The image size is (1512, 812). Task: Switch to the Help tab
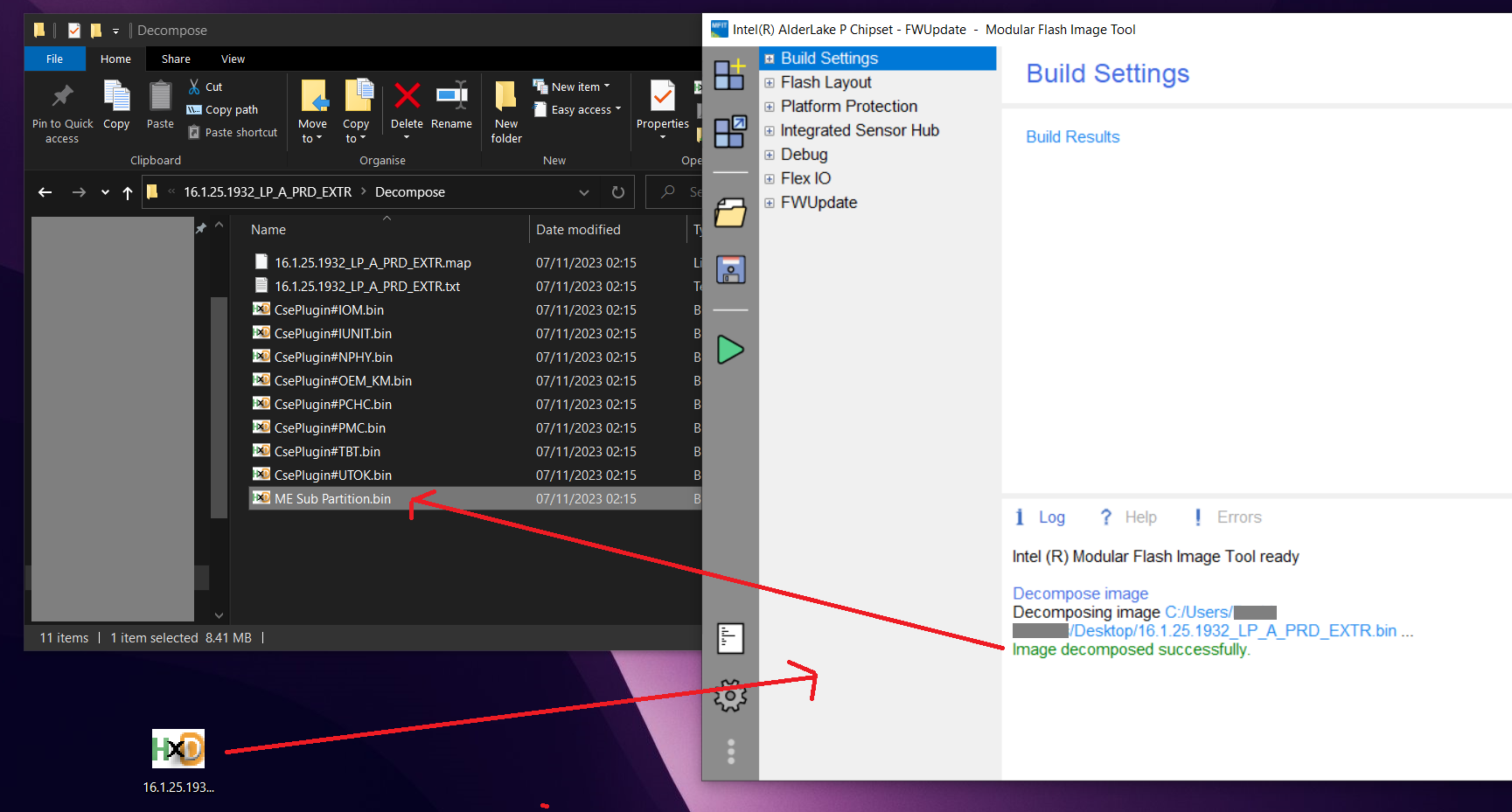[x=1128, y=517]
